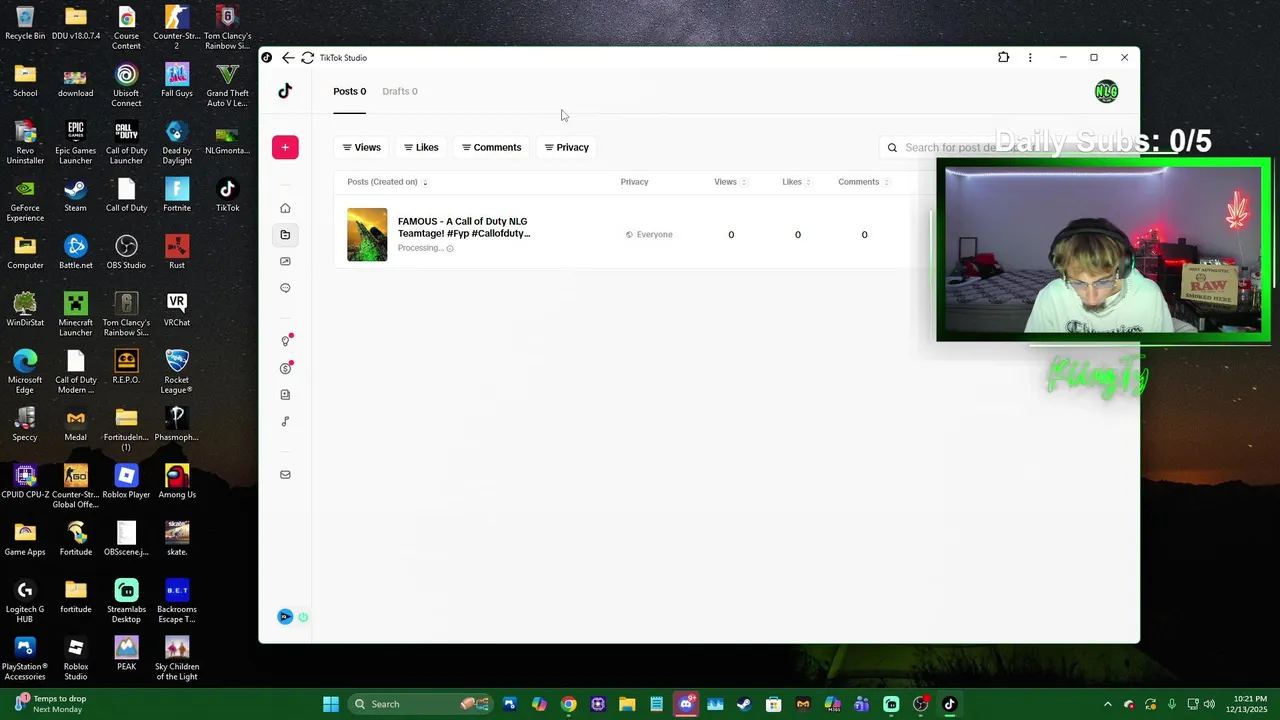Select the OBS Studio desktop shortcut
This screenshot has height=720, width=1280.
[x=126, y=252]
